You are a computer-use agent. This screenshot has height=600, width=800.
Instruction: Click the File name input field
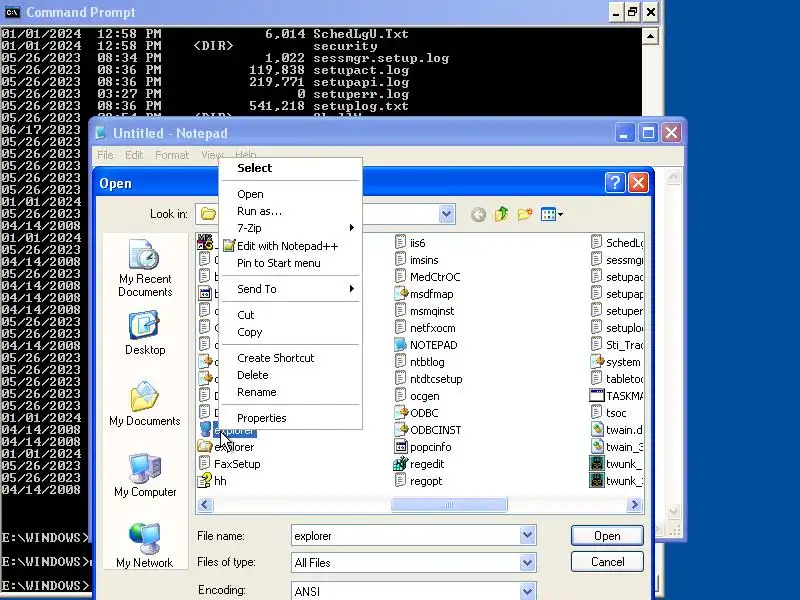[406, 536]
